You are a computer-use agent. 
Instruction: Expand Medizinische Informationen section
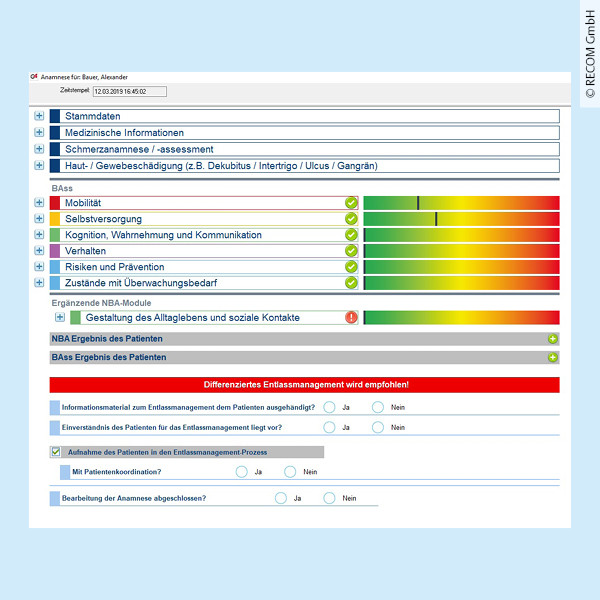(39, 132)
